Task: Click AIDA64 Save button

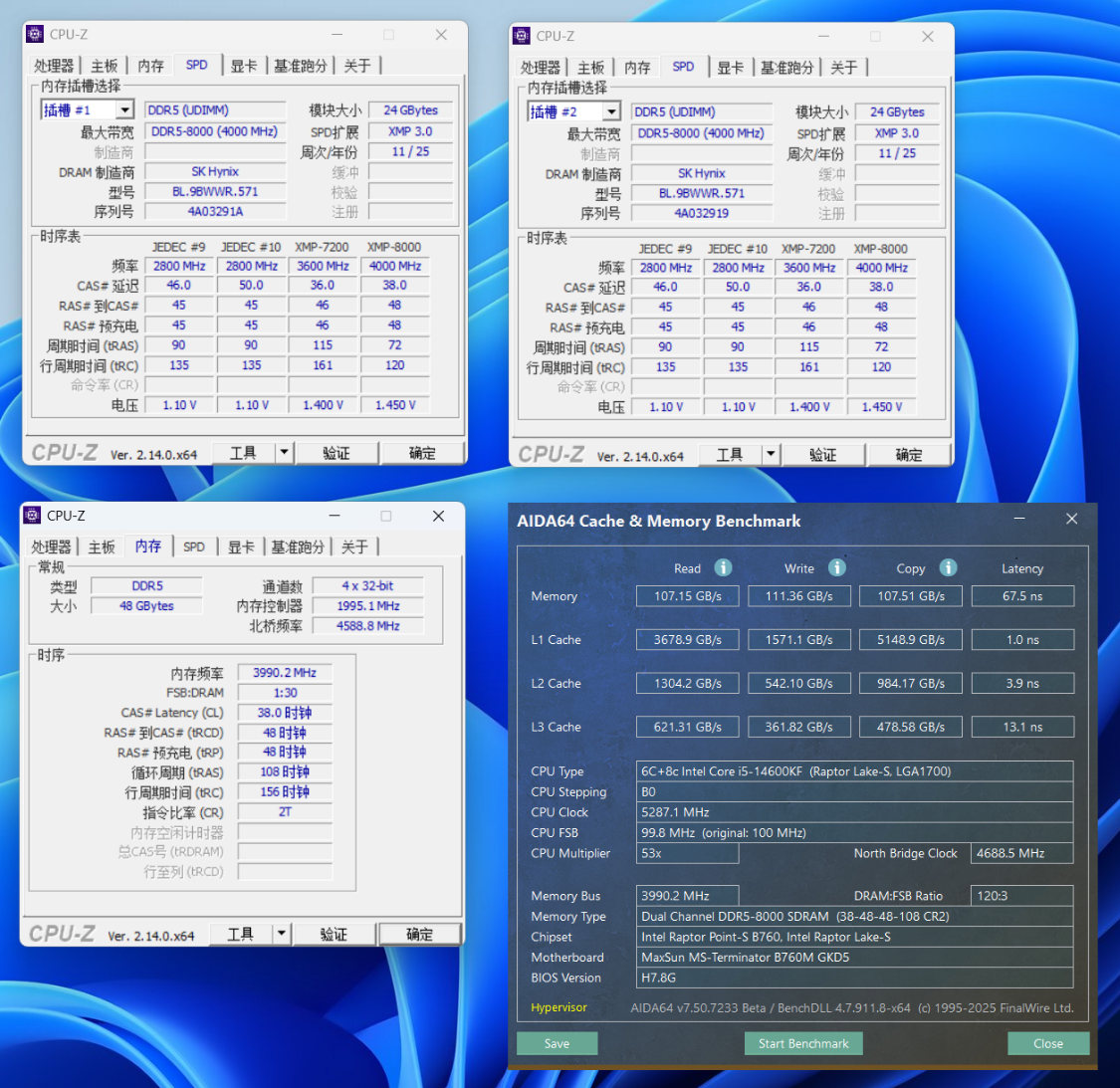Action: 558,1043
